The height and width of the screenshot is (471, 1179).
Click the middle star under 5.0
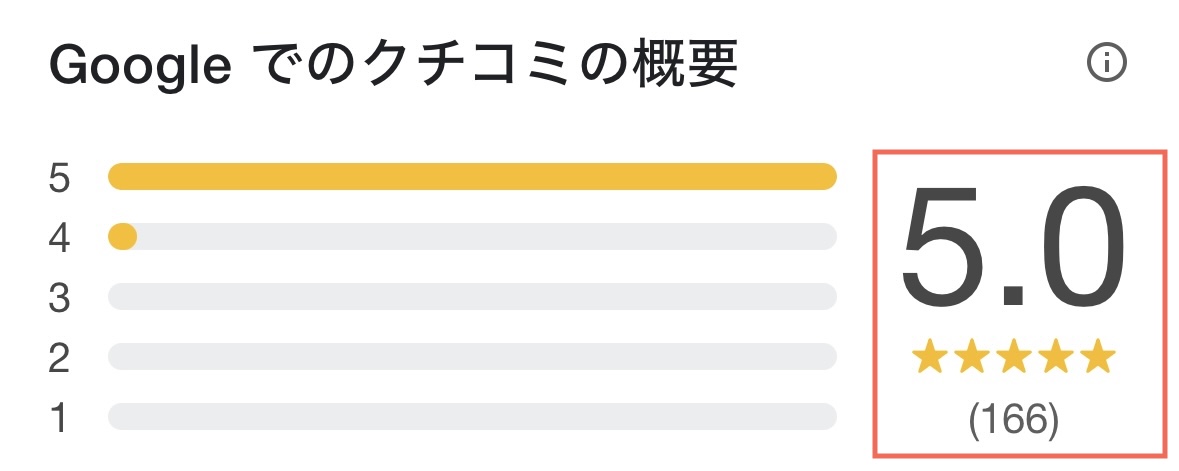(1013, 356)
